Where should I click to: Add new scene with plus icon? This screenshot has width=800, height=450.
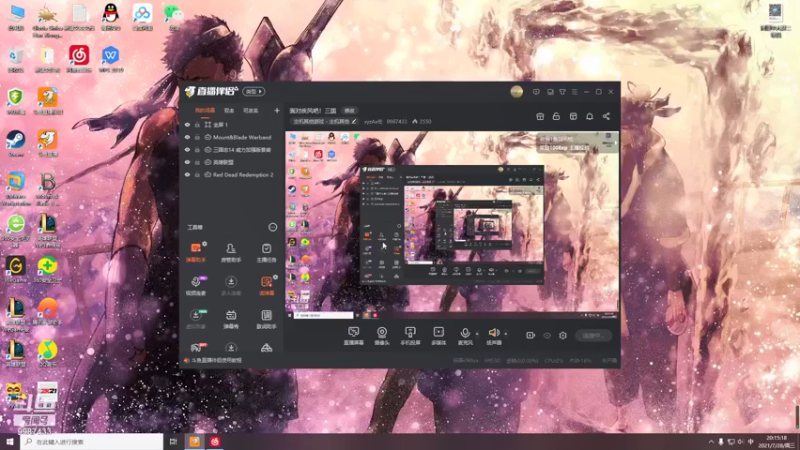[277, 110]
